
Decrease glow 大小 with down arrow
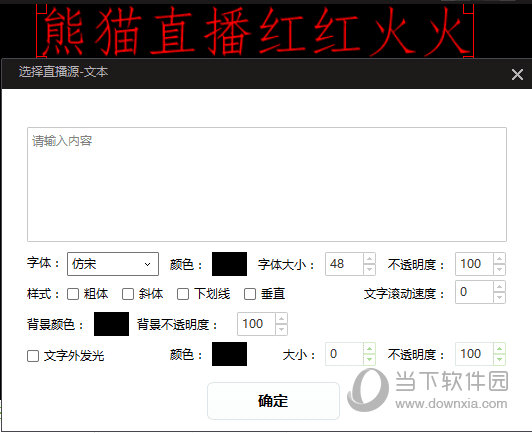click(369, 359)
